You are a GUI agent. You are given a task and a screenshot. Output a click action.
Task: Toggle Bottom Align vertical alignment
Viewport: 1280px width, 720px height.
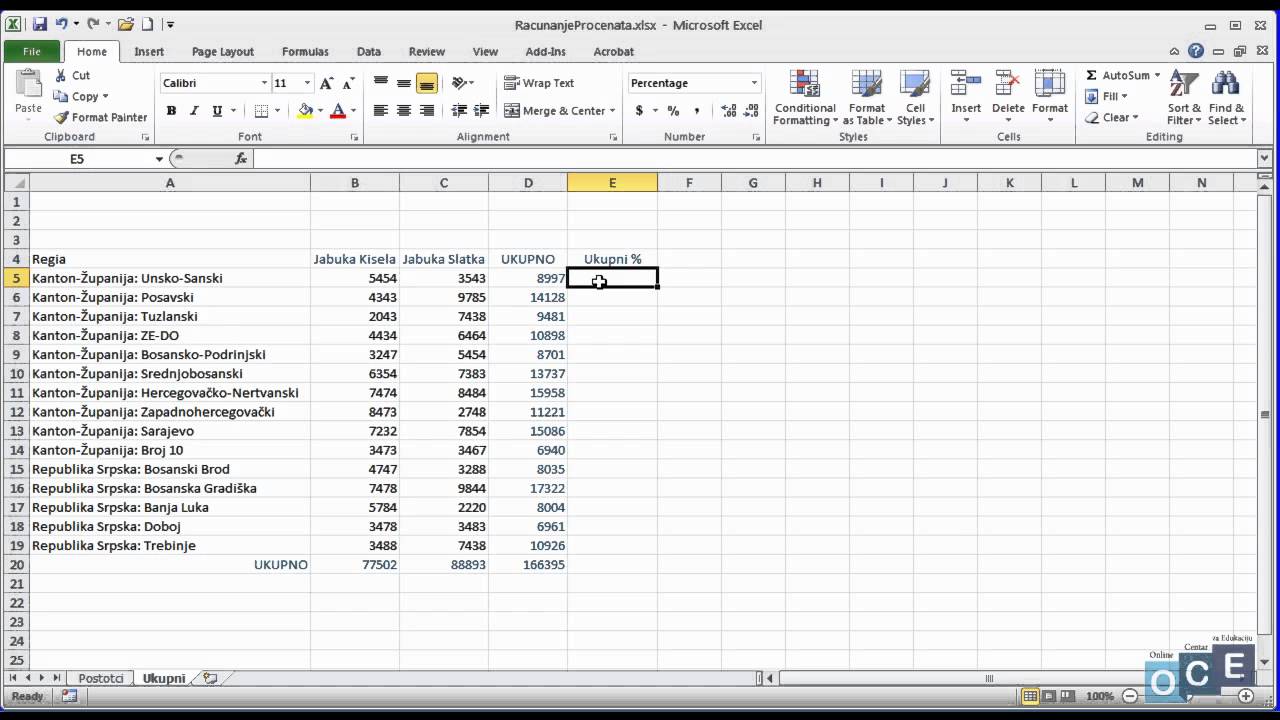pos(427,83)
